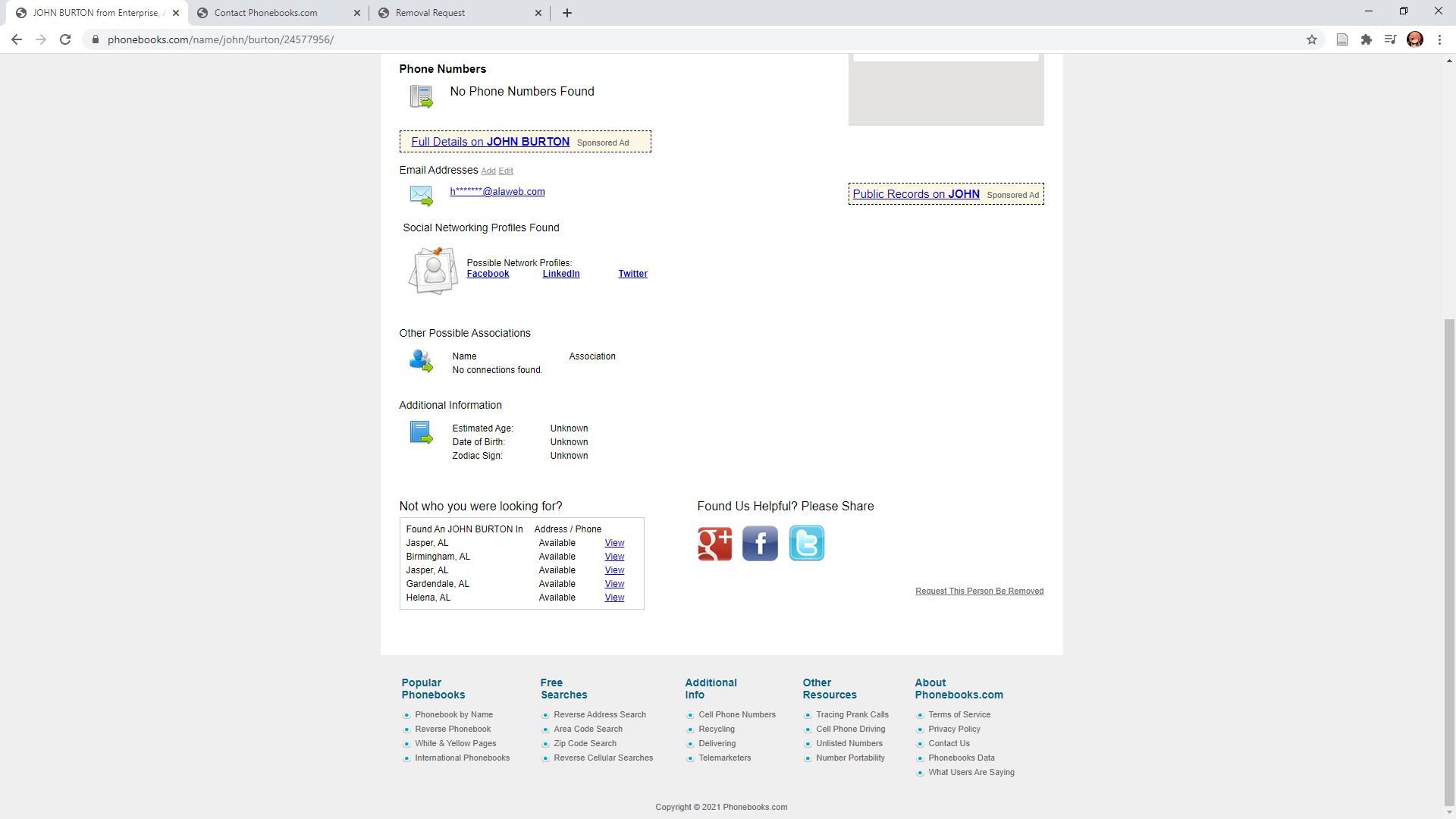Open a new browser tab with plus

pyautogui.click(x=567, y=13)
